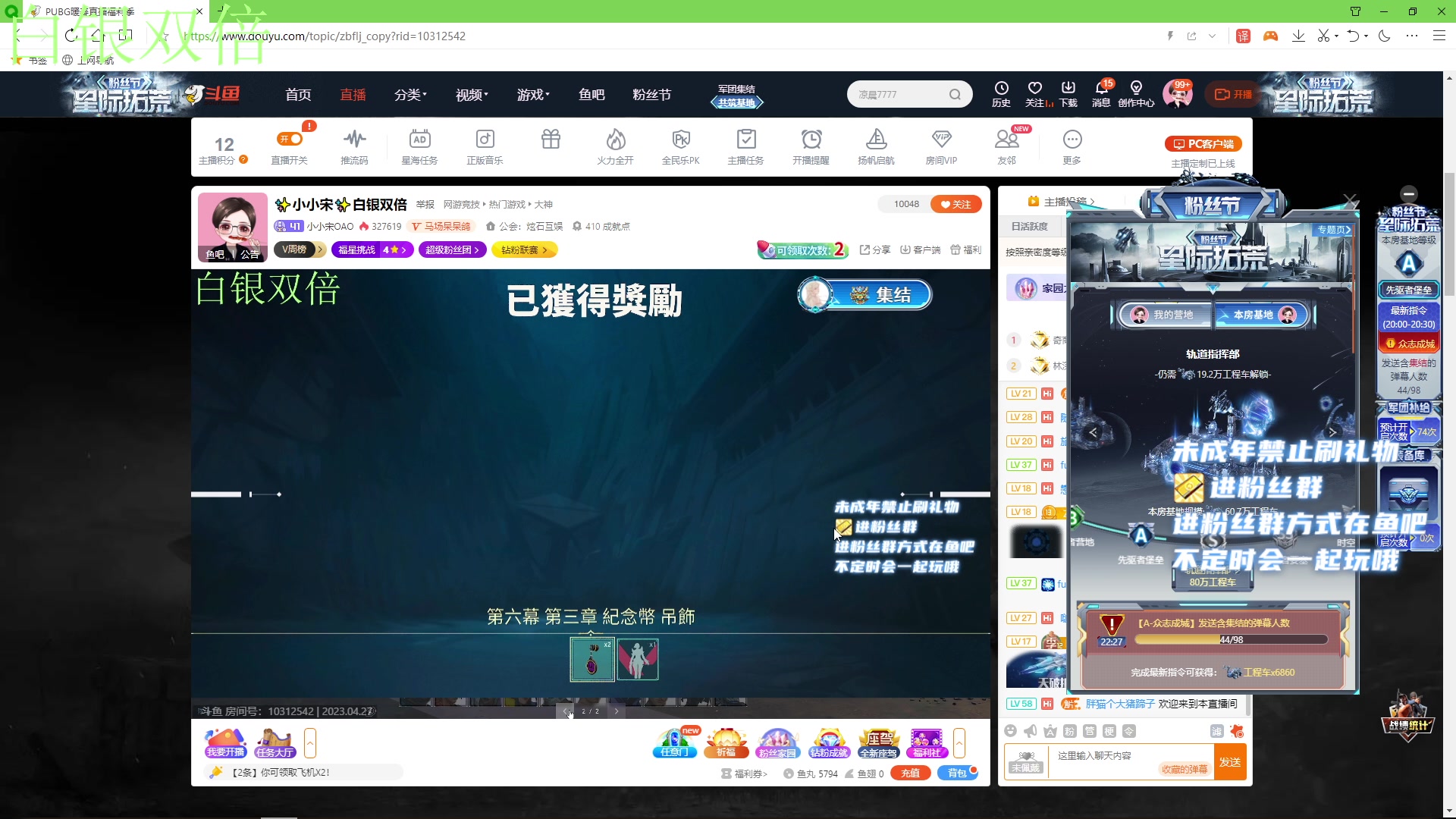This screenshot has width=1456, height=819.
Task: Open the 祈福 blessing feature
Action: [726, 743]
